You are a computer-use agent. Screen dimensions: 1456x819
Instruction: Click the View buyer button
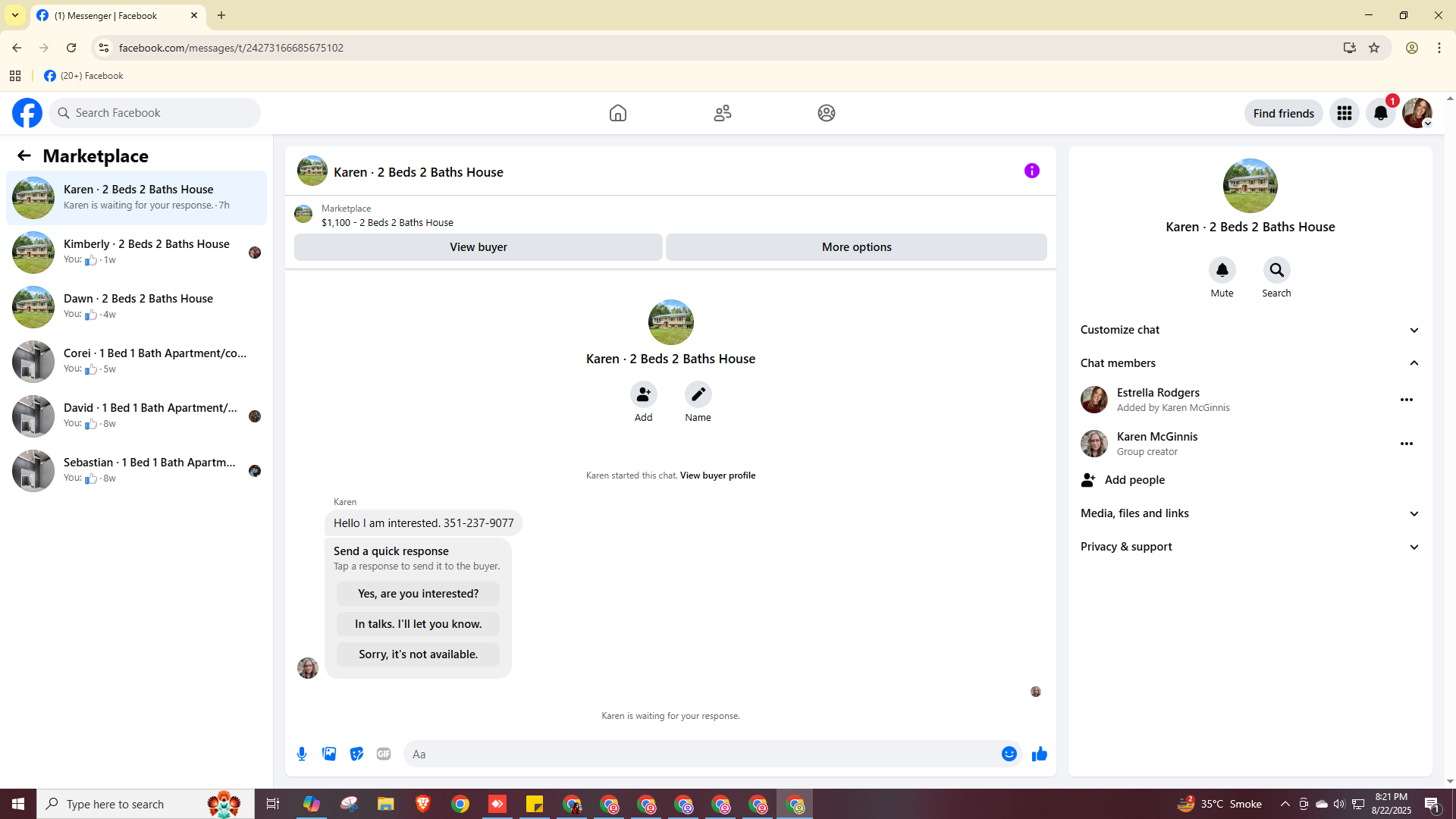coord(478,247)
